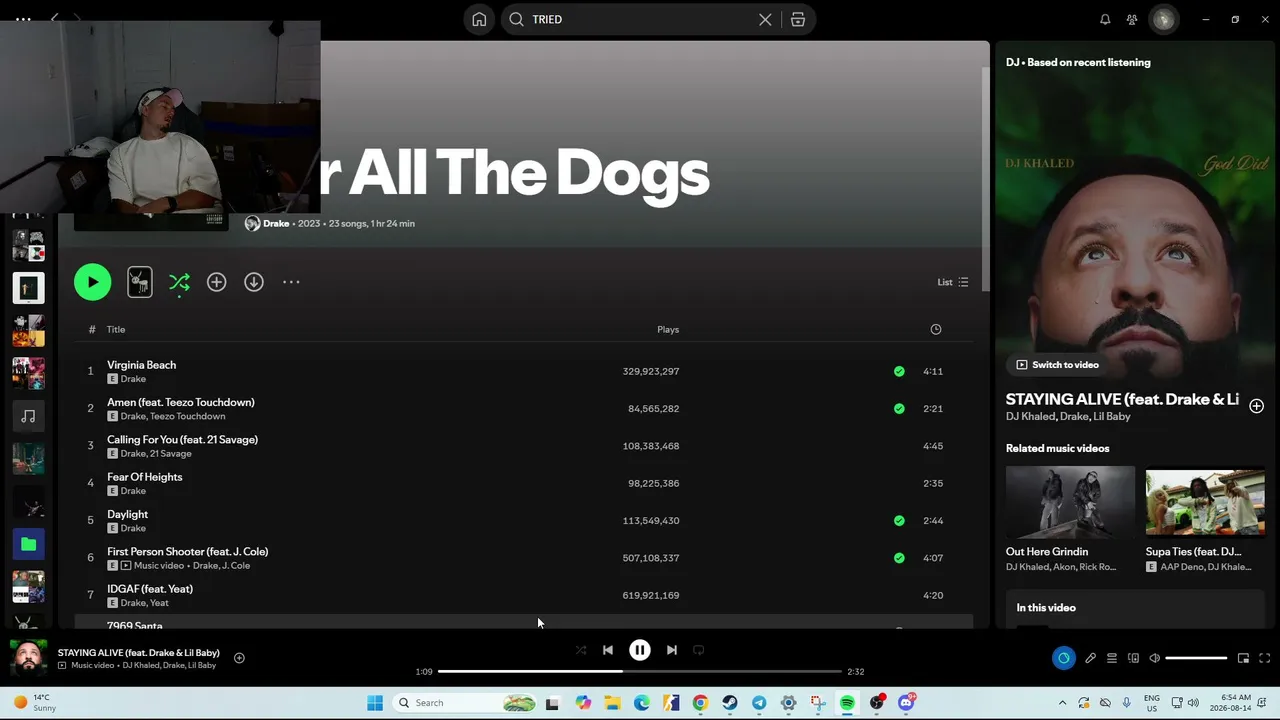1280x720 pixels.
Task: Switch to video in Now Playing panel
Action: tap(1058, 365)
